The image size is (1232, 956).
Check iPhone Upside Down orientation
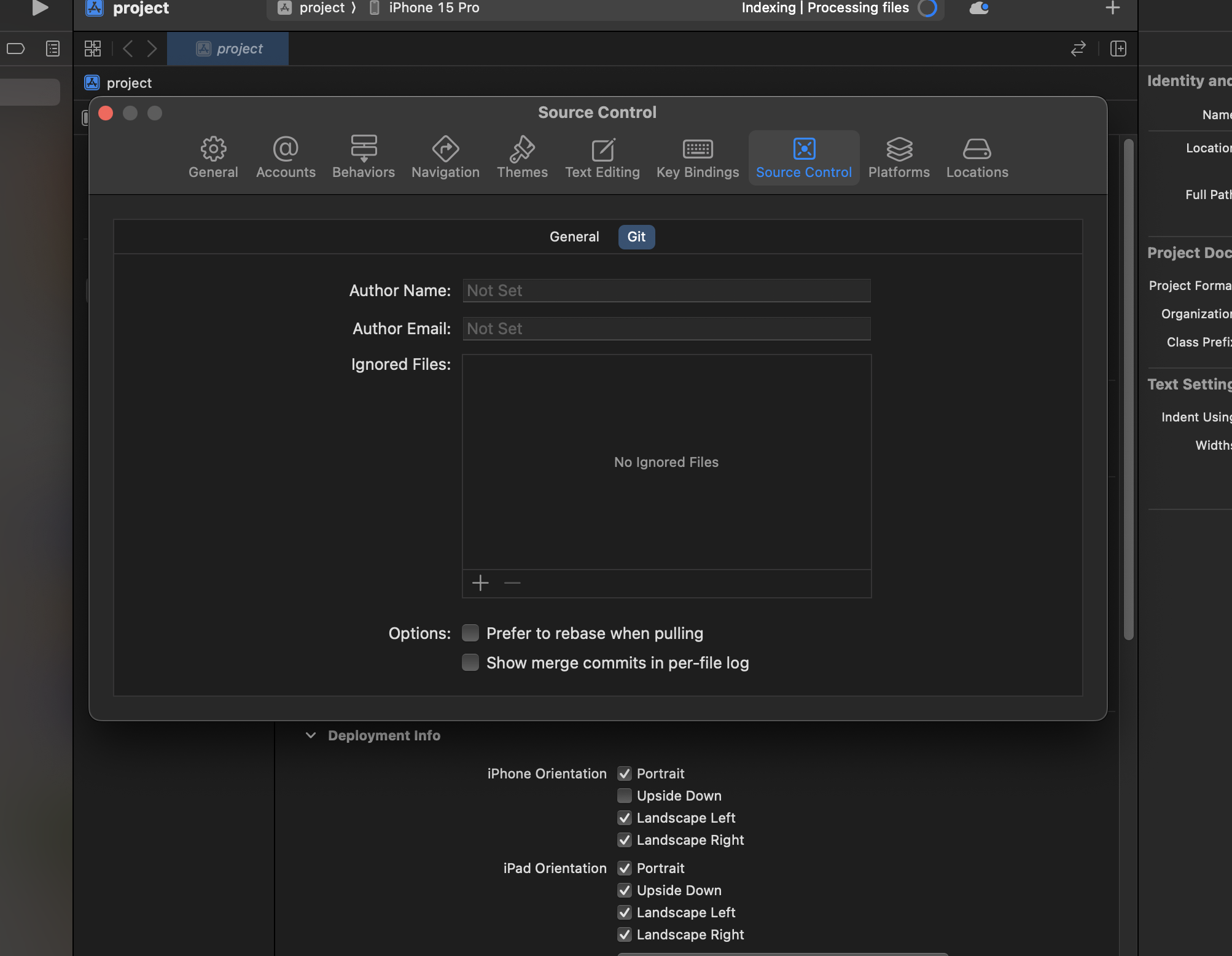point(625,796)
